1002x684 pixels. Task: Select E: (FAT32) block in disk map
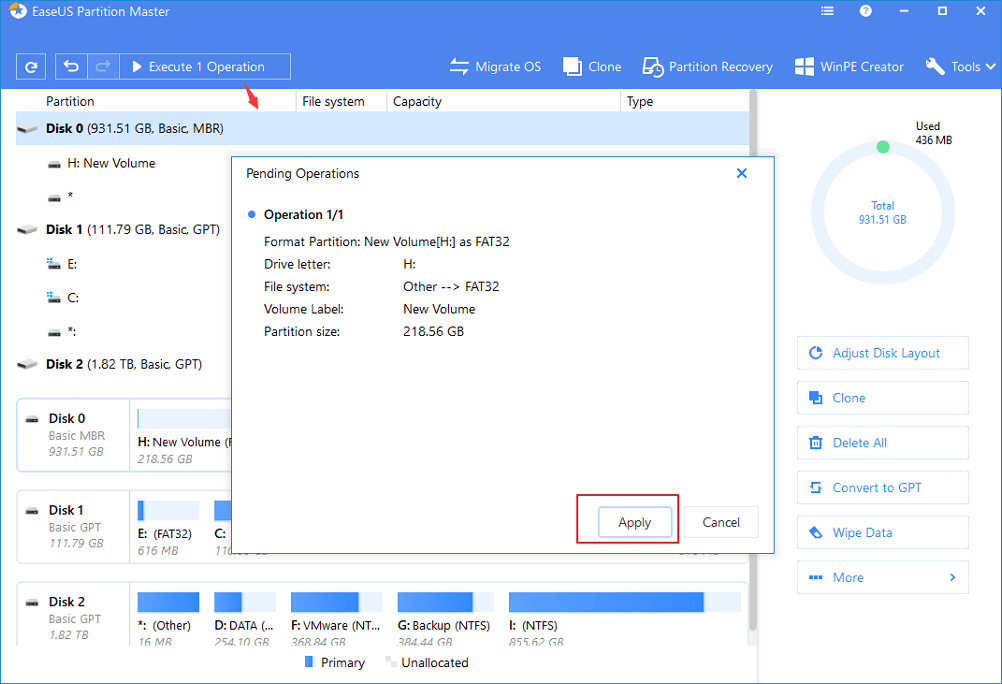168,529
